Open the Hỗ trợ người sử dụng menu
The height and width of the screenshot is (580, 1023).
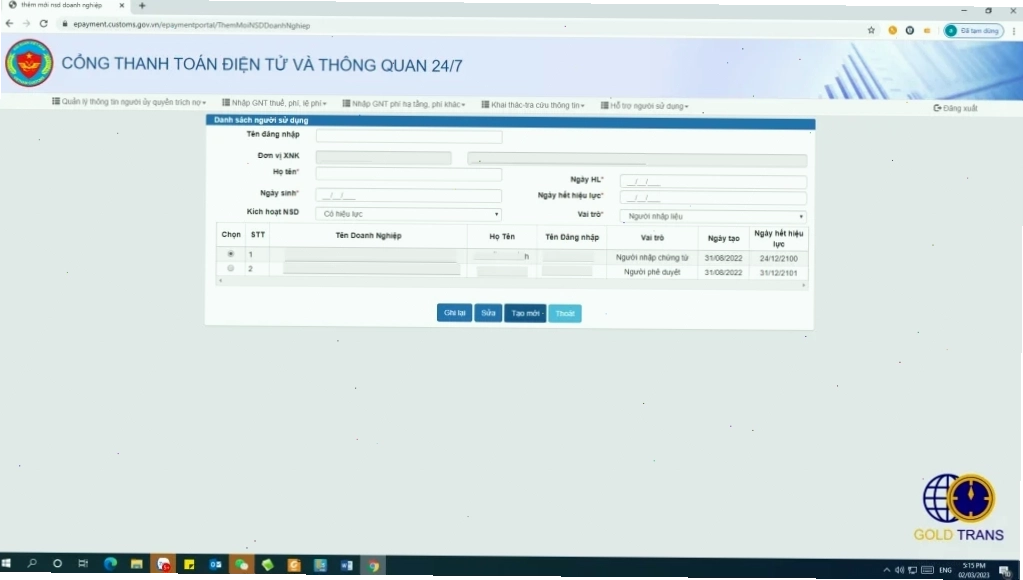[x=645, y=106]
